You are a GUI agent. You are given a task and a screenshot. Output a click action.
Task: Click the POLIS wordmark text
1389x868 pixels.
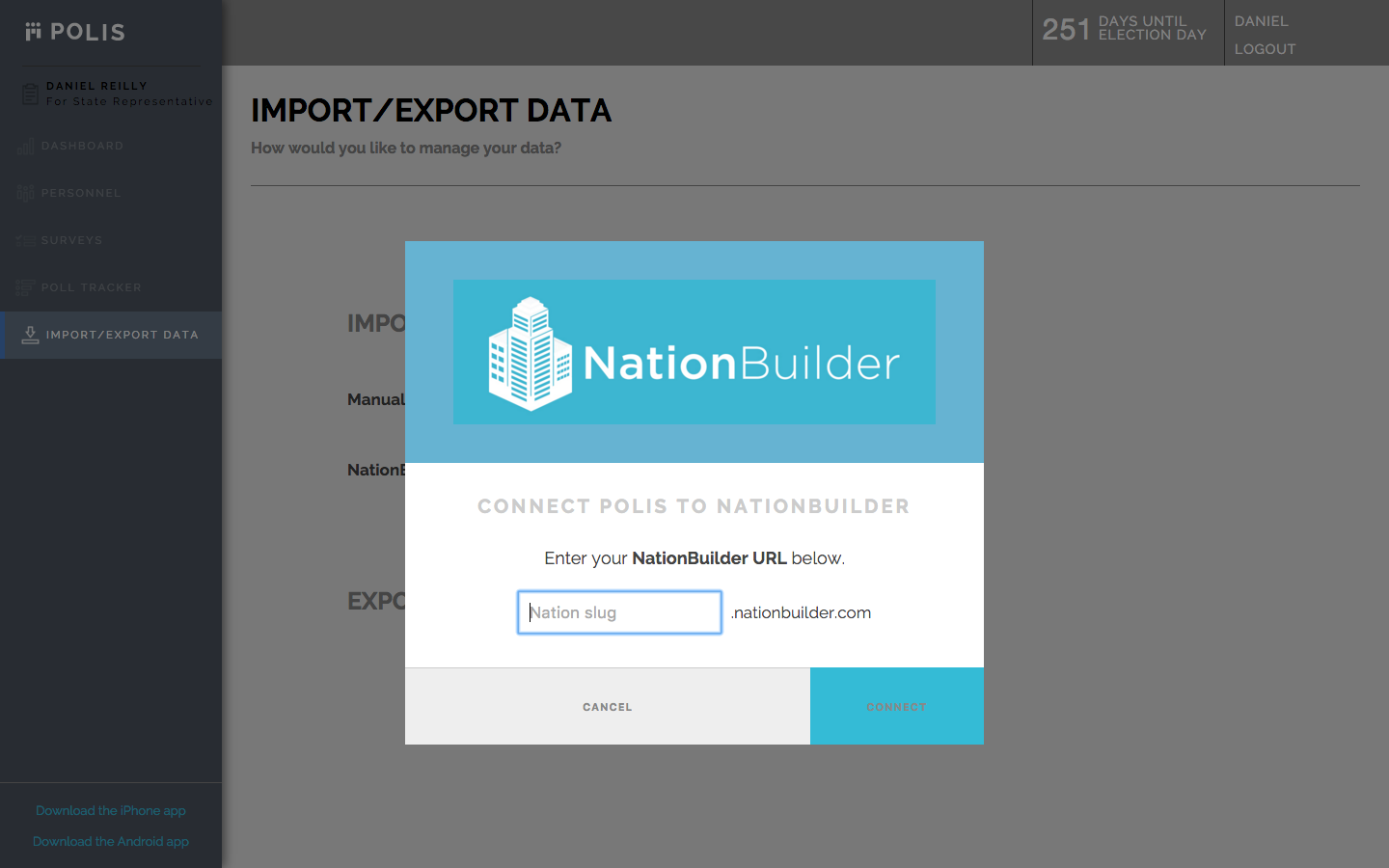pyautogui.click(x=88, y=32)
